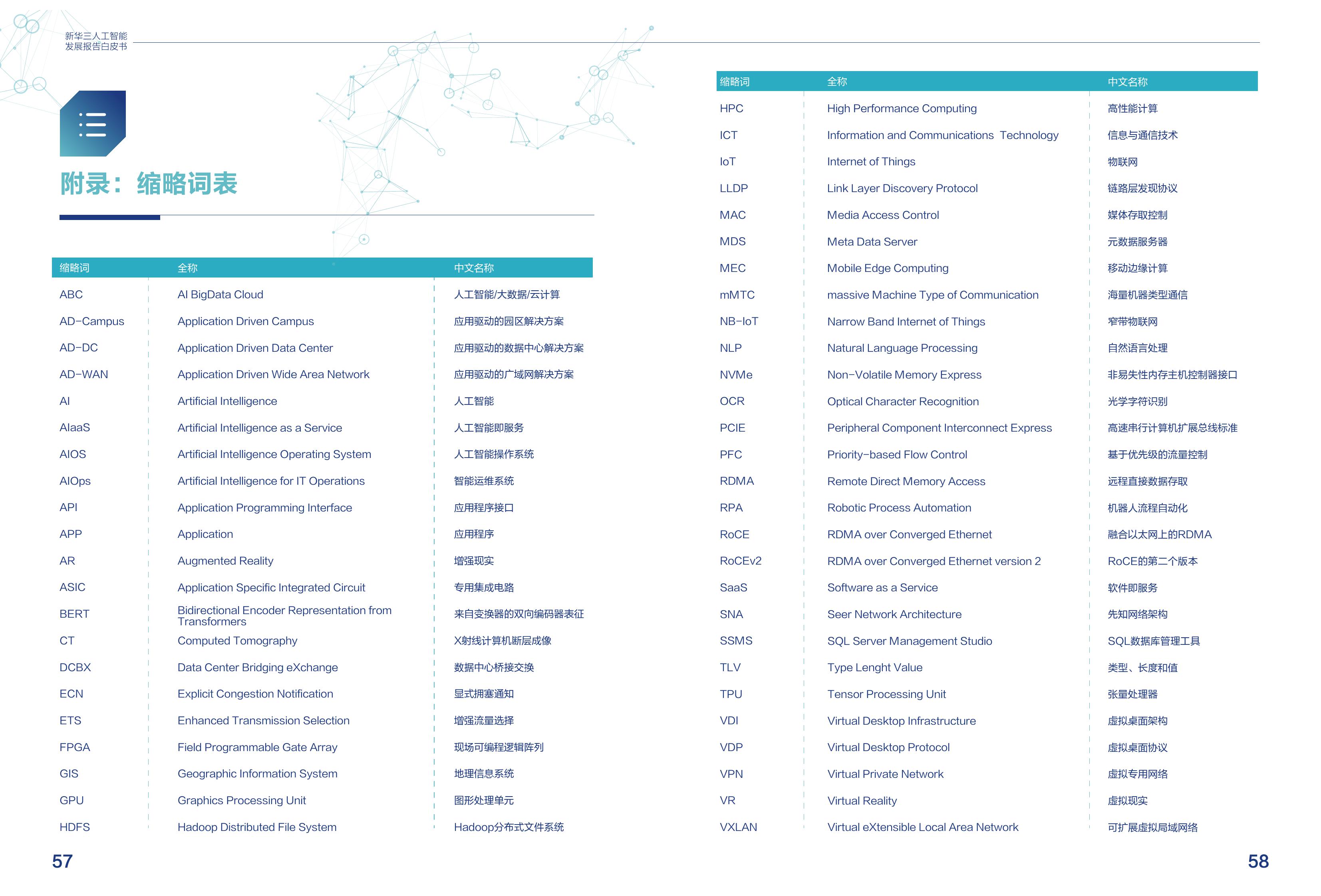Screen dimensions: 1321x896
Task: Click Field Programmable Gate Array
Action: tap(258, 747)
